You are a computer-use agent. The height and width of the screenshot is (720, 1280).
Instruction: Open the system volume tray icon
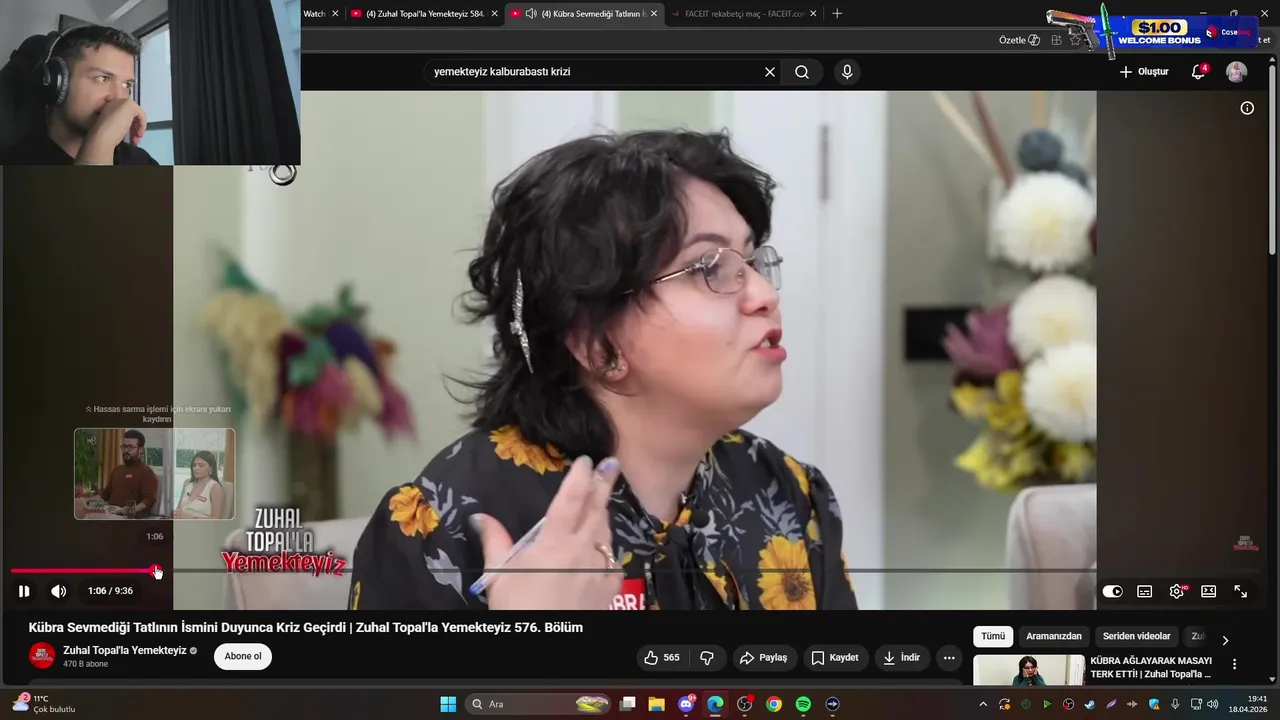coord(1213,704)
